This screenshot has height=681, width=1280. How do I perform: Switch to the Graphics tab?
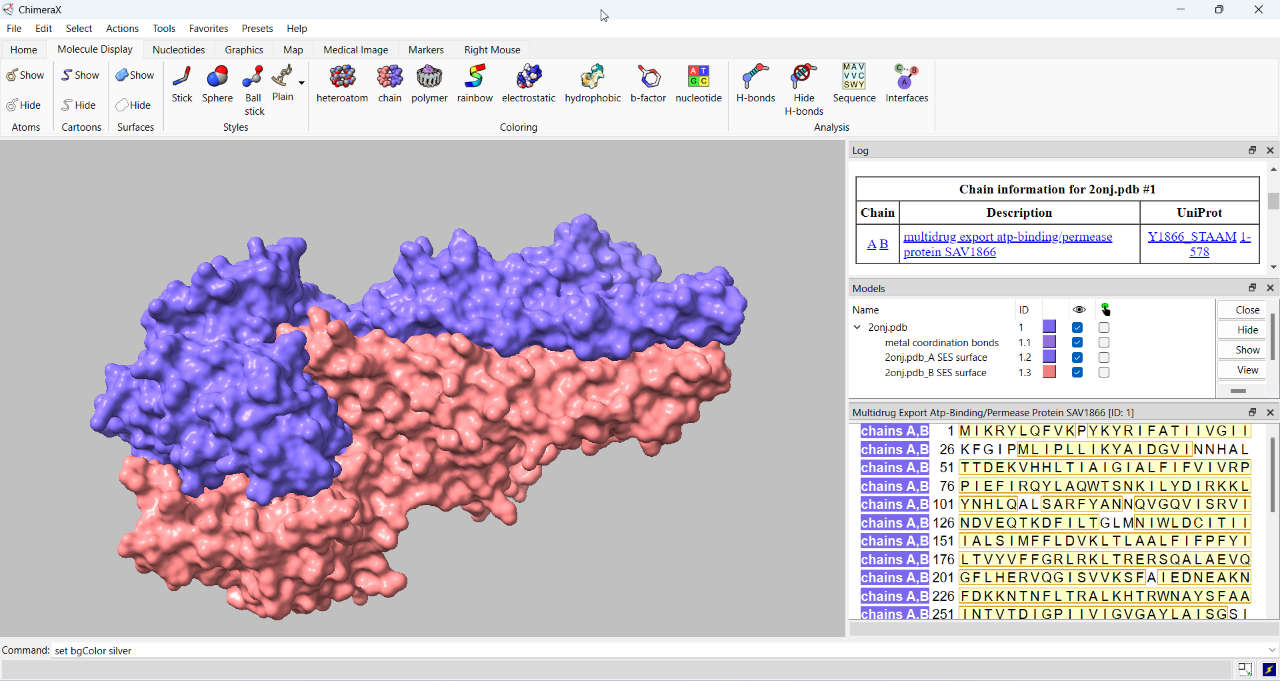[243, 49]
